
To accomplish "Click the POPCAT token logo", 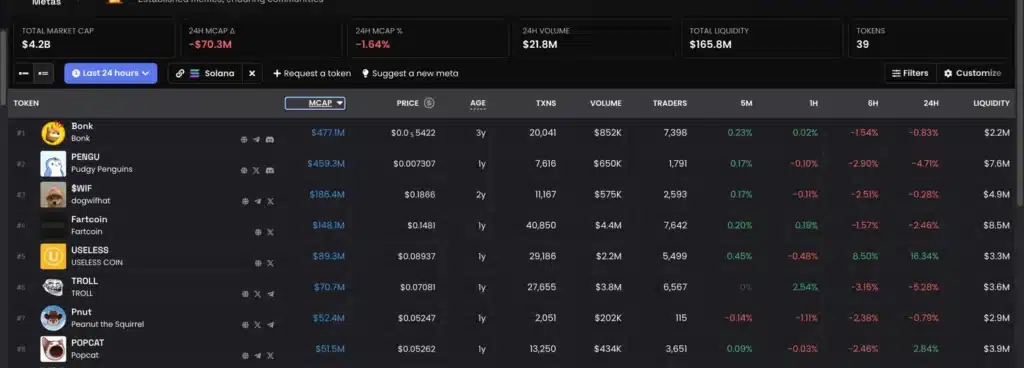I will coord(54,349).
